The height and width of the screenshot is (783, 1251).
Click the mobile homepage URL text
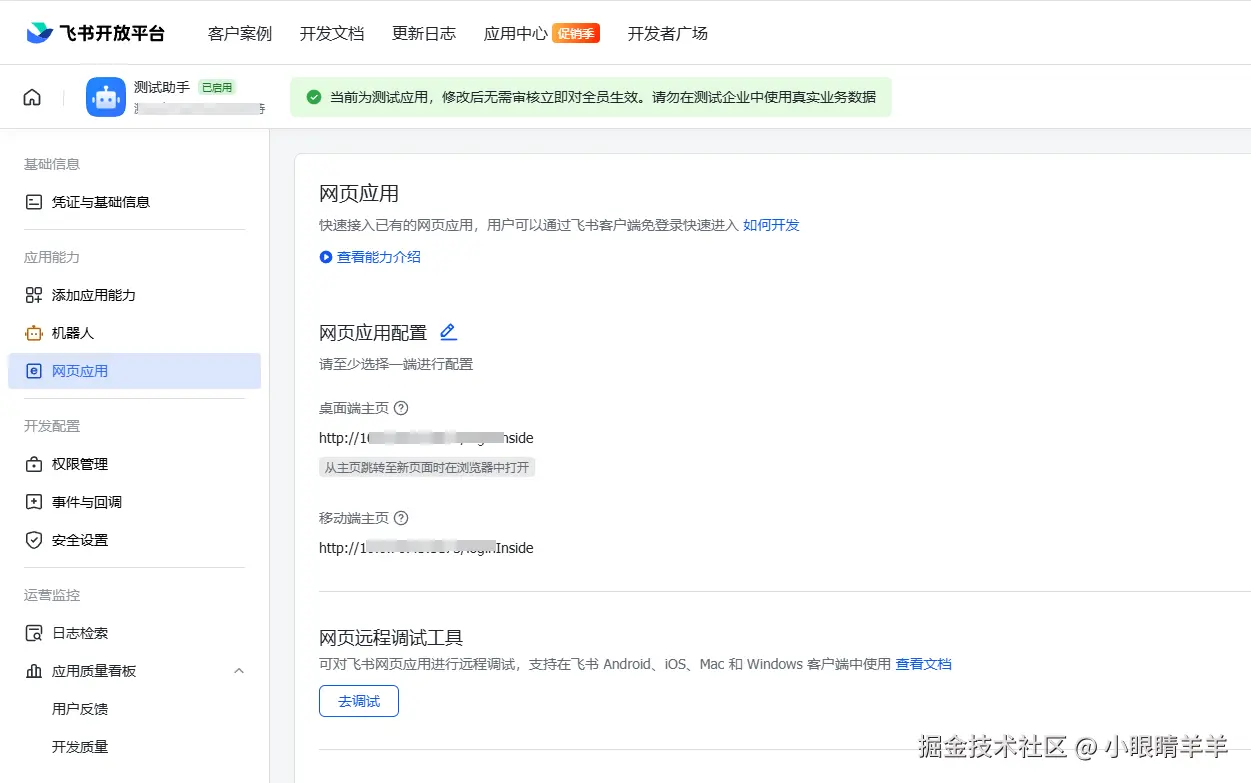tap(426, 548)
